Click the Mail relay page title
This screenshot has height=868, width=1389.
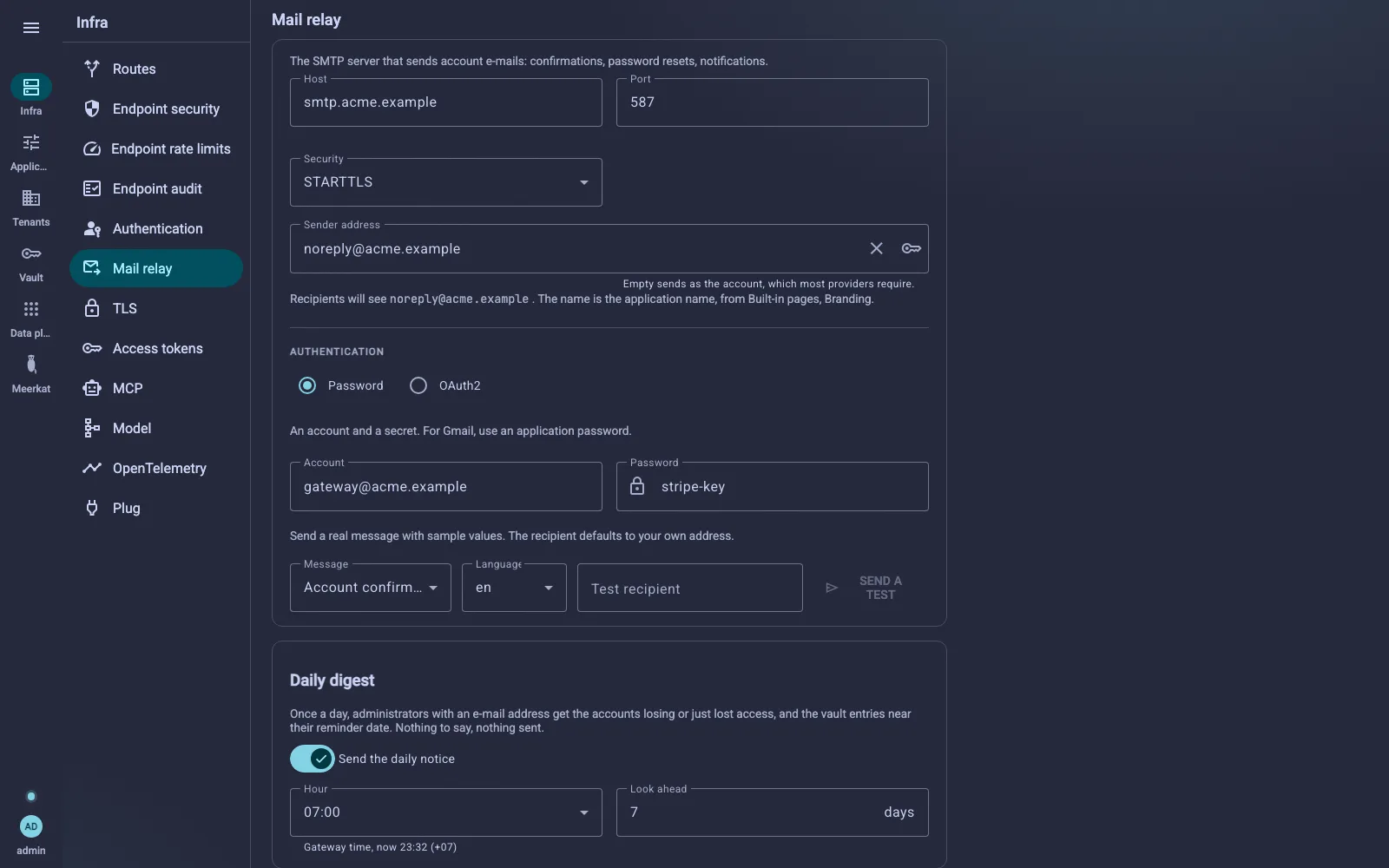(306, 20)
